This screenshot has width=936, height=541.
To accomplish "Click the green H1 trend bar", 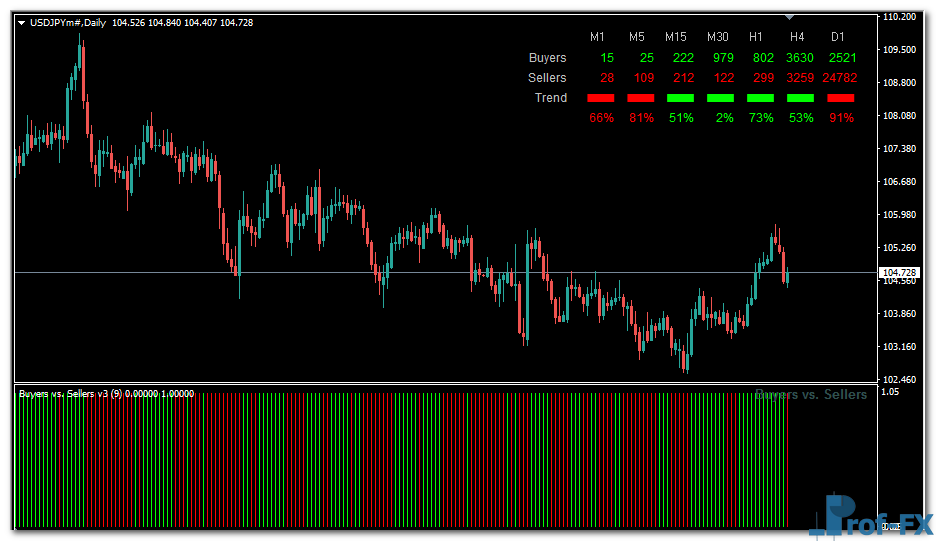I will click(760, 98).
